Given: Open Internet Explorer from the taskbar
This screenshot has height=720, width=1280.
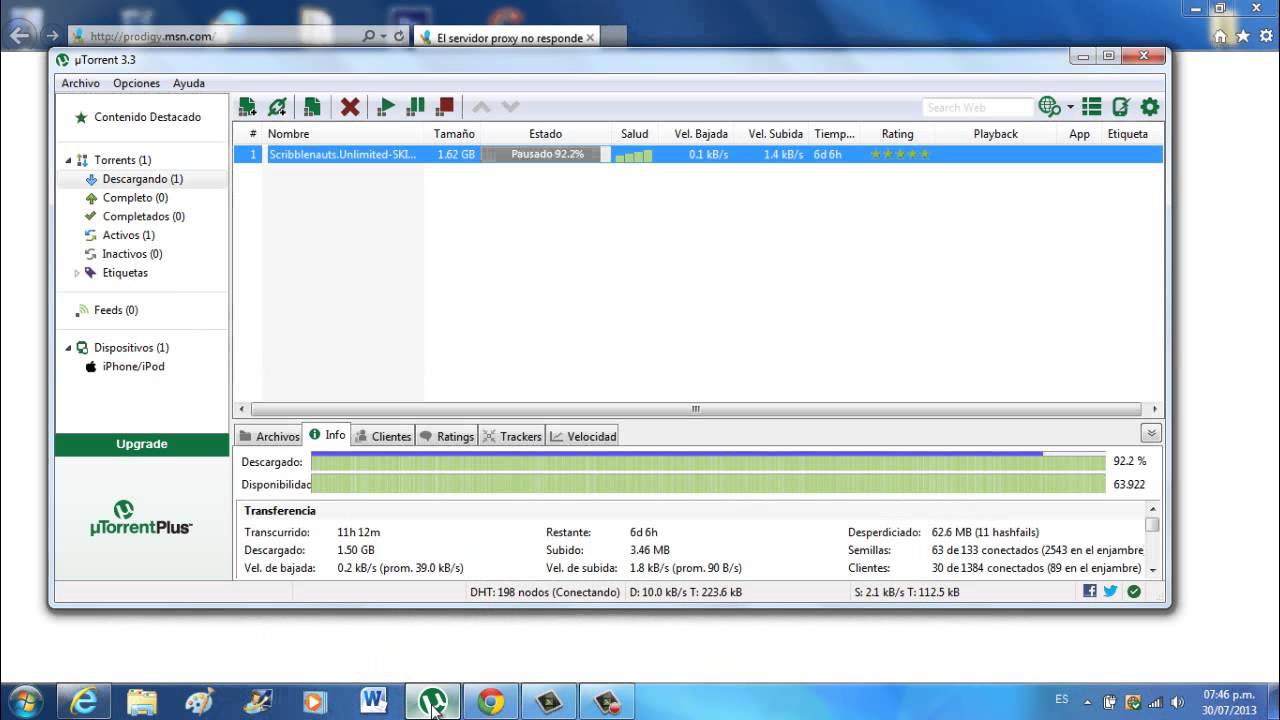Looking at the screenshot, I should (x=84, y=702).
